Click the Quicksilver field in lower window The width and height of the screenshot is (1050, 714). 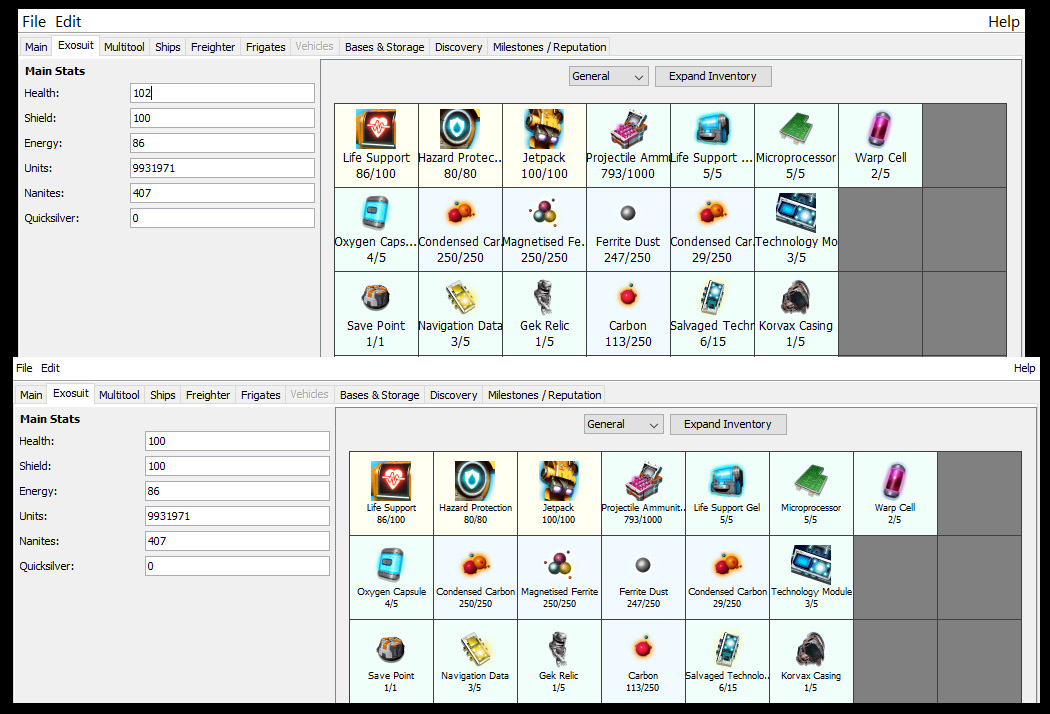pos(237,566)
